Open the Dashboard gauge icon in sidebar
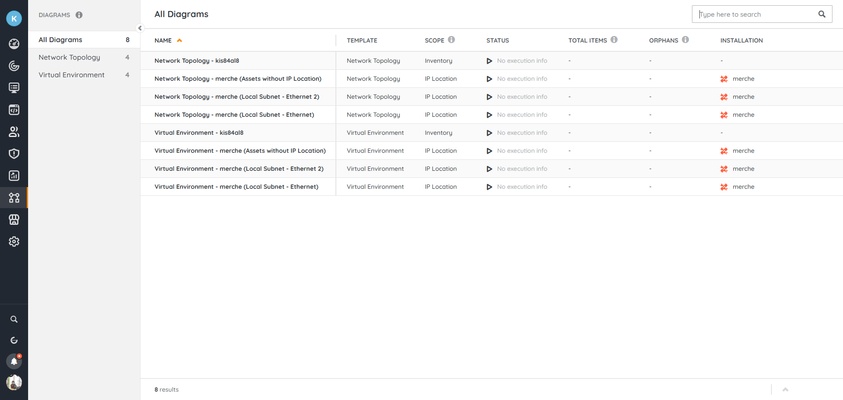 pyautogui.click(x=14, y=44)
